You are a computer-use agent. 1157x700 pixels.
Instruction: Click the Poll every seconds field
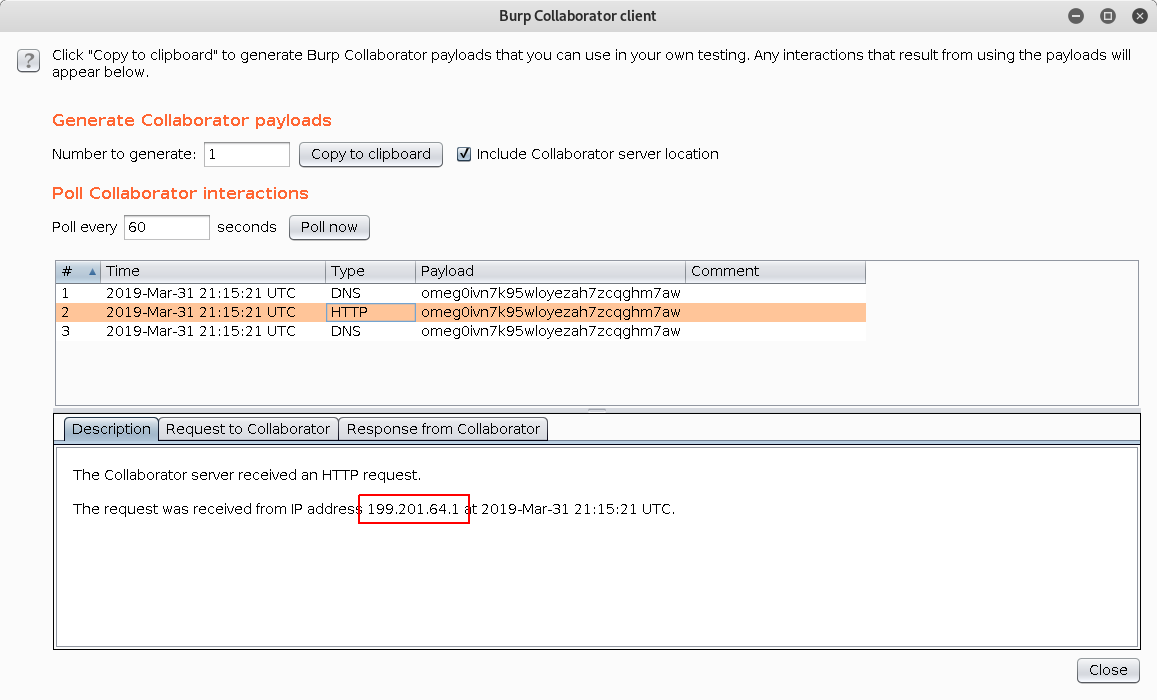tap(167, 227)
